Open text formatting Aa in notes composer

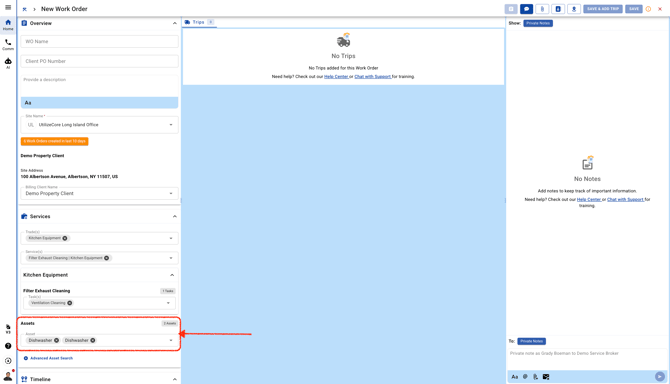pos(514,377)
